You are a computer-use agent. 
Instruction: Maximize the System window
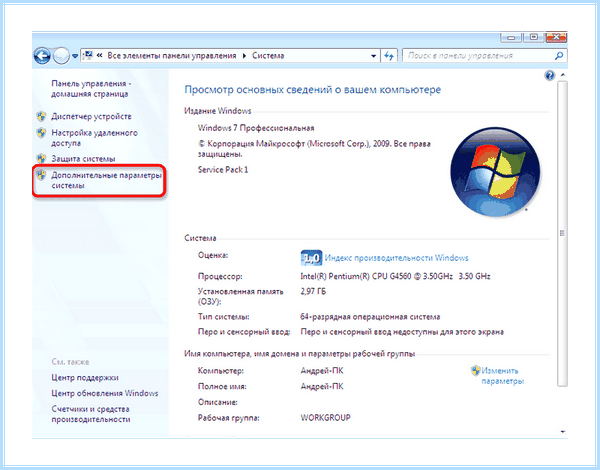pyautogui.click(x=534, y=37)
